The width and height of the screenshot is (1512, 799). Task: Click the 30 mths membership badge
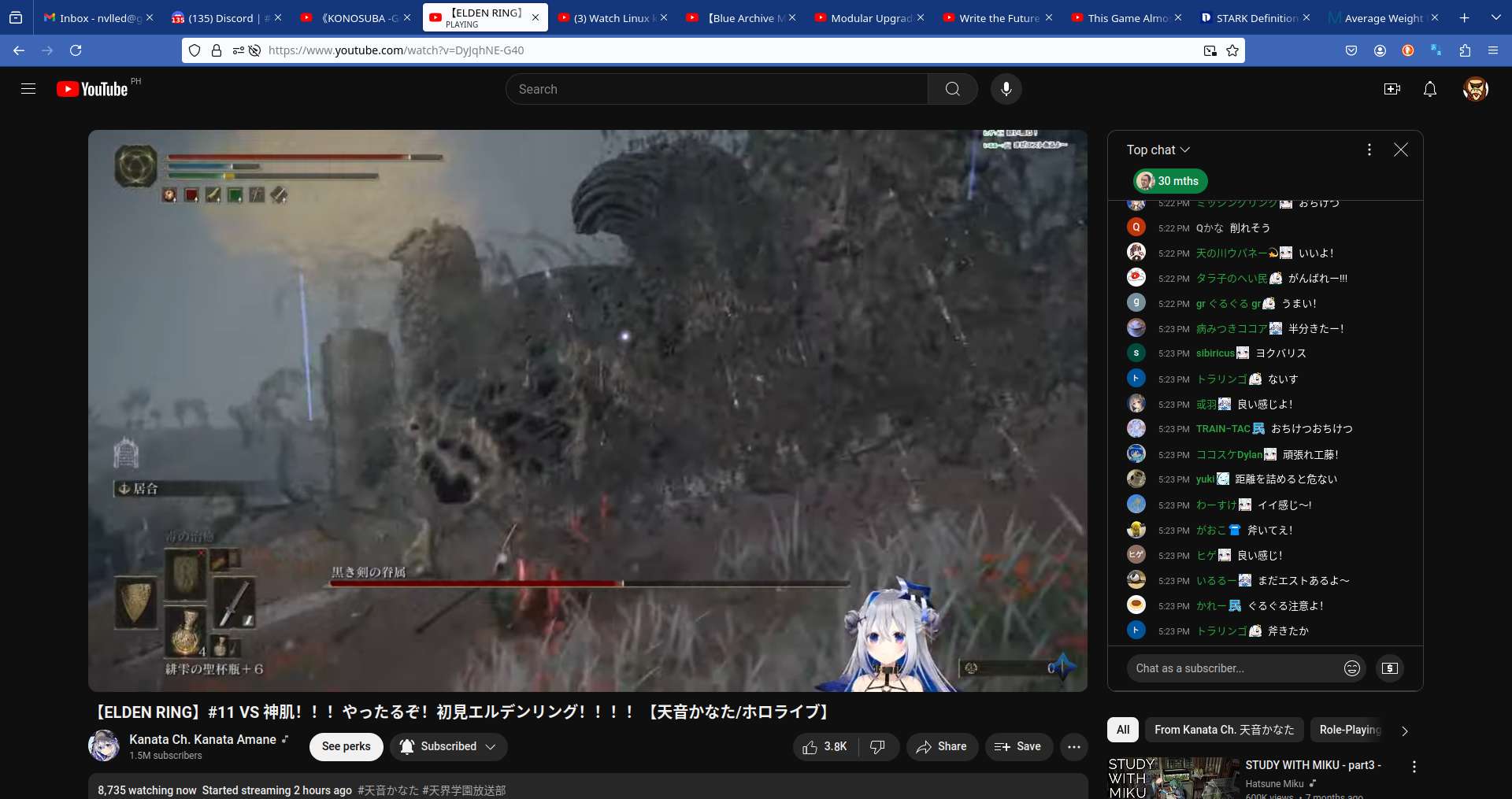tap(1170, 181)
